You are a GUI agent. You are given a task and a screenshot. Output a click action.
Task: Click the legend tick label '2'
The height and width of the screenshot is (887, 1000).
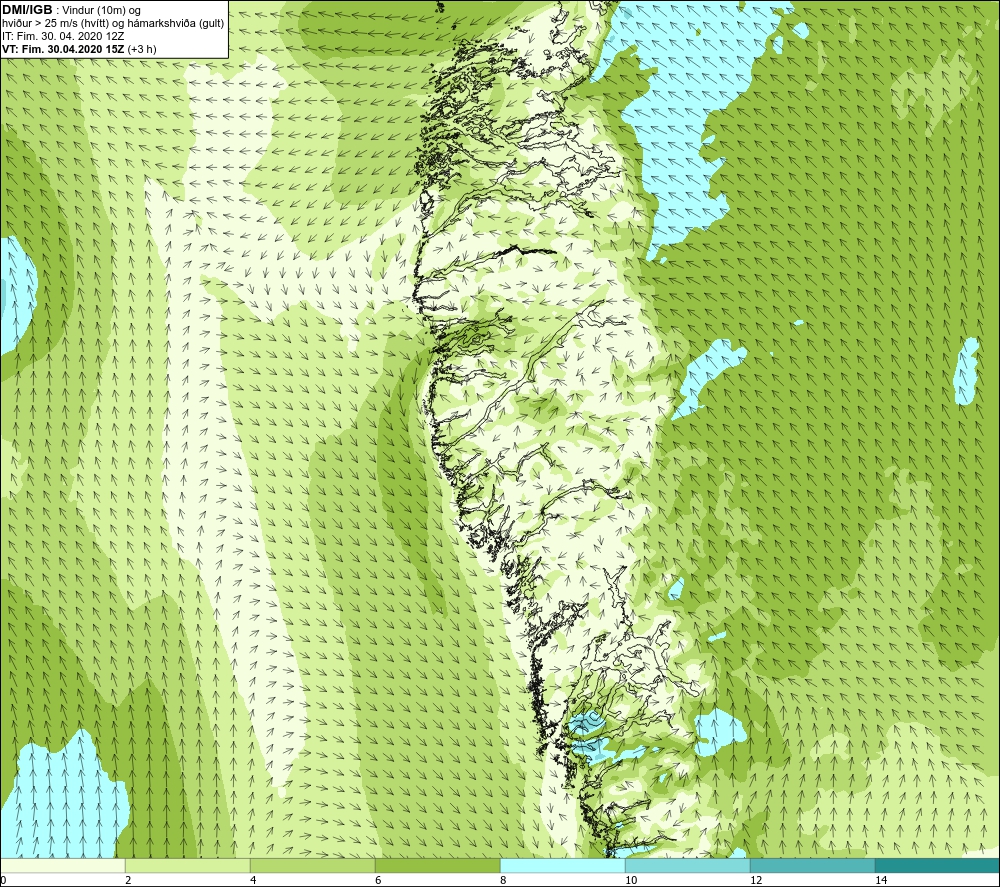[x=128, y=880]
